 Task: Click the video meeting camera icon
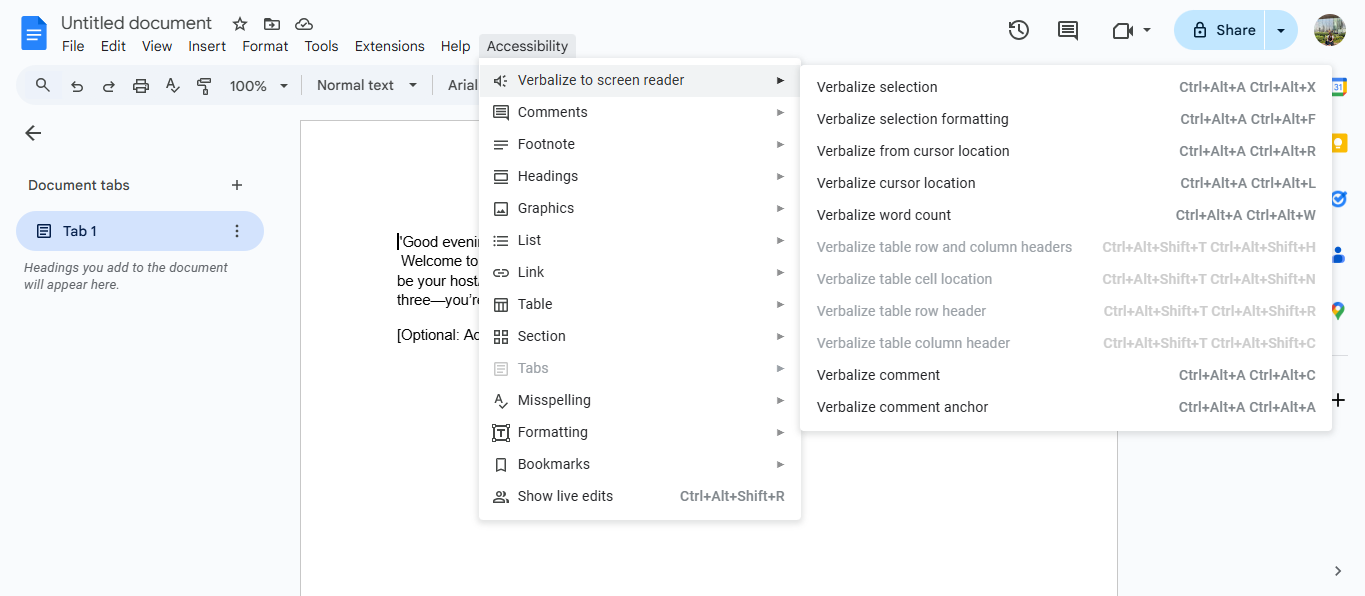tap(1122, 31)
